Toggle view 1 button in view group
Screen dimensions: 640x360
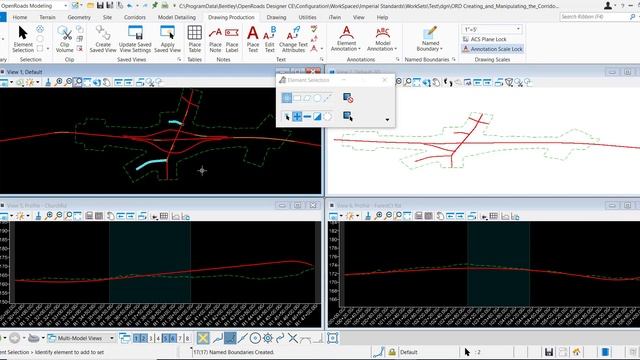click(x=136, y=338)
